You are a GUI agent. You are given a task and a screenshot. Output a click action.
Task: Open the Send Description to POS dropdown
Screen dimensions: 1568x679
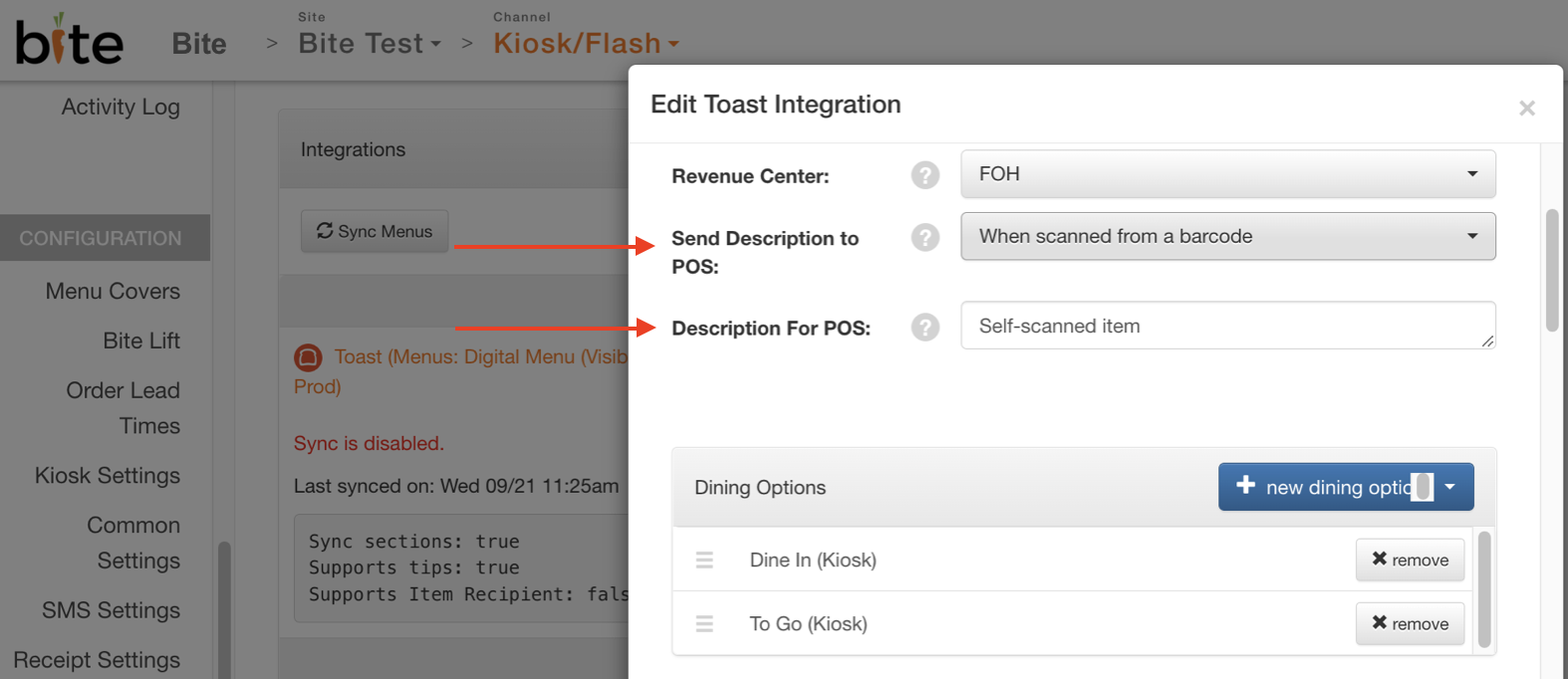click(x=1228, y=236)
